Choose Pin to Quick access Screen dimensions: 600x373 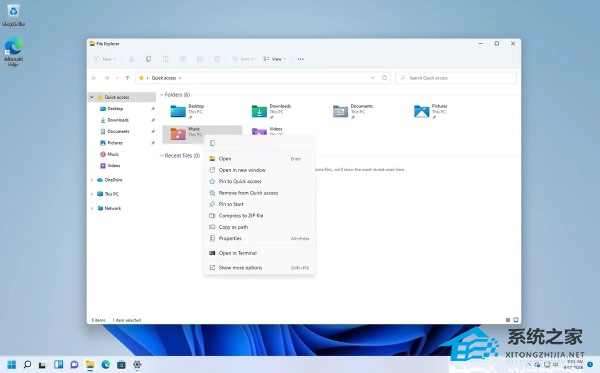click(259, 181)
